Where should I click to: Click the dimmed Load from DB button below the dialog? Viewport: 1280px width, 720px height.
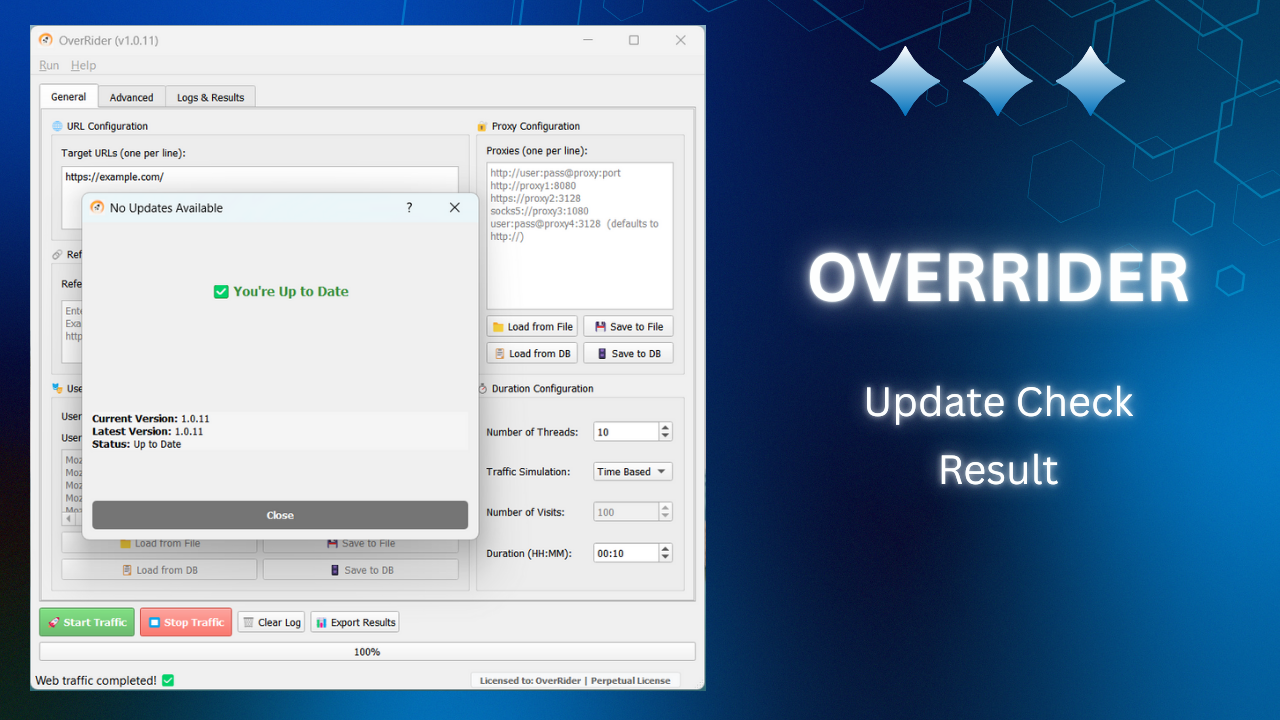pos(159,570)
